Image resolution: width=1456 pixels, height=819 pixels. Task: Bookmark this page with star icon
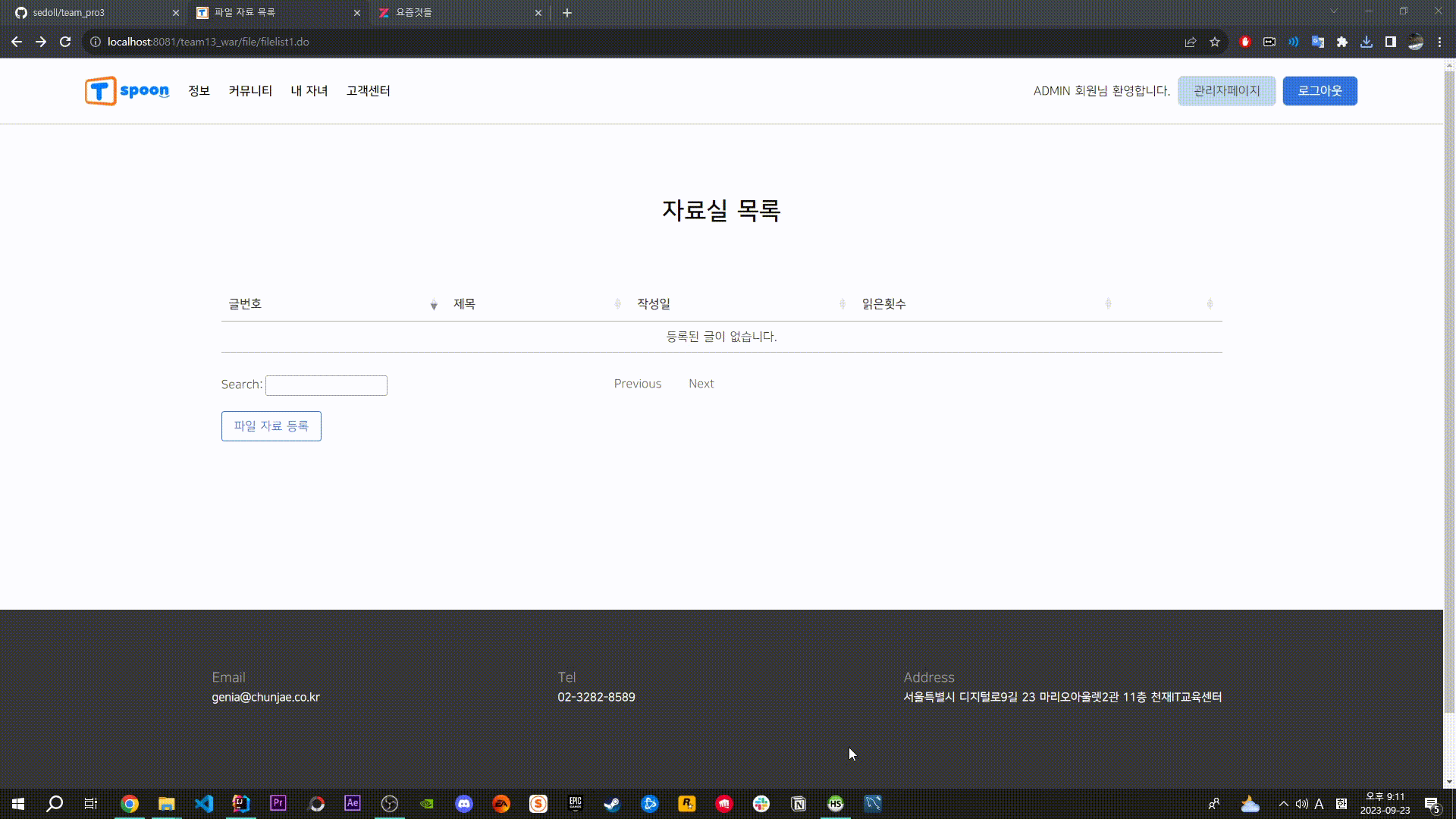(x=1215, y=42)
